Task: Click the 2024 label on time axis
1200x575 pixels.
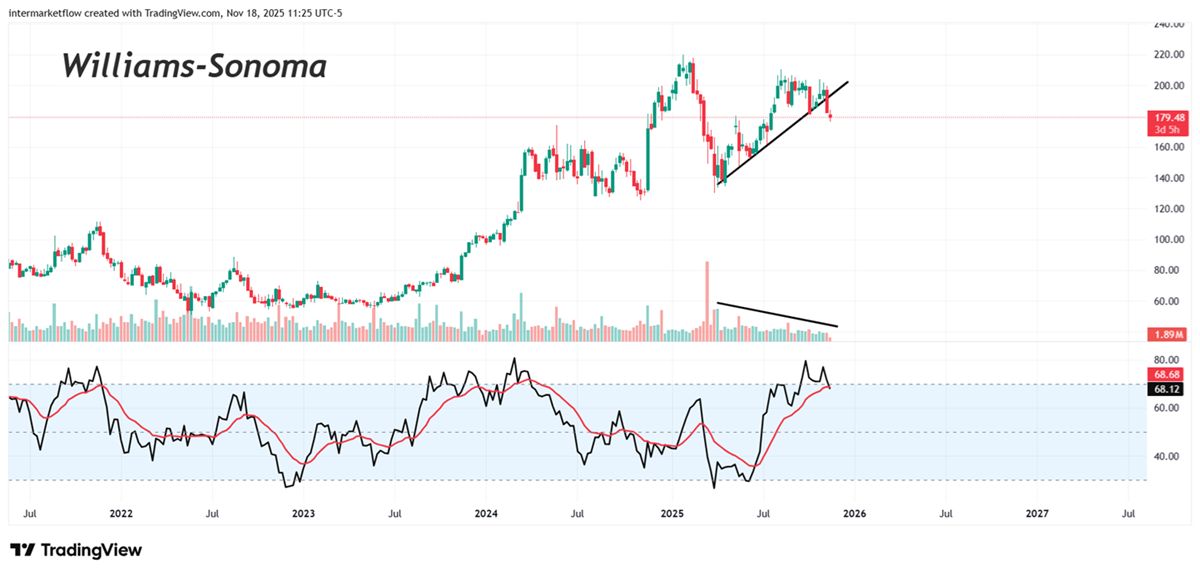Action: tap(486, 513)
